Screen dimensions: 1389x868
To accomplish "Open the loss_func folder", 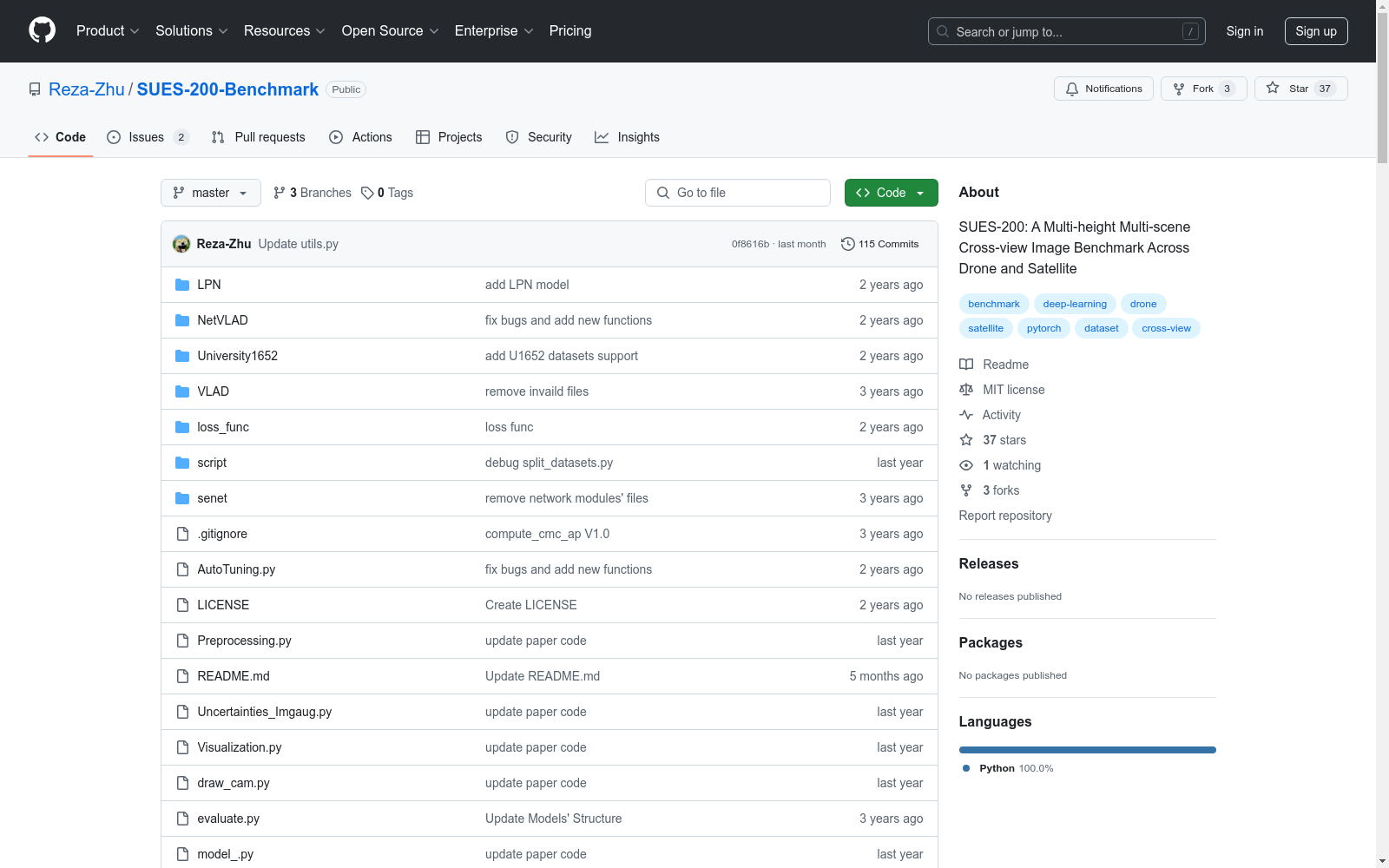I will [223, 427].
